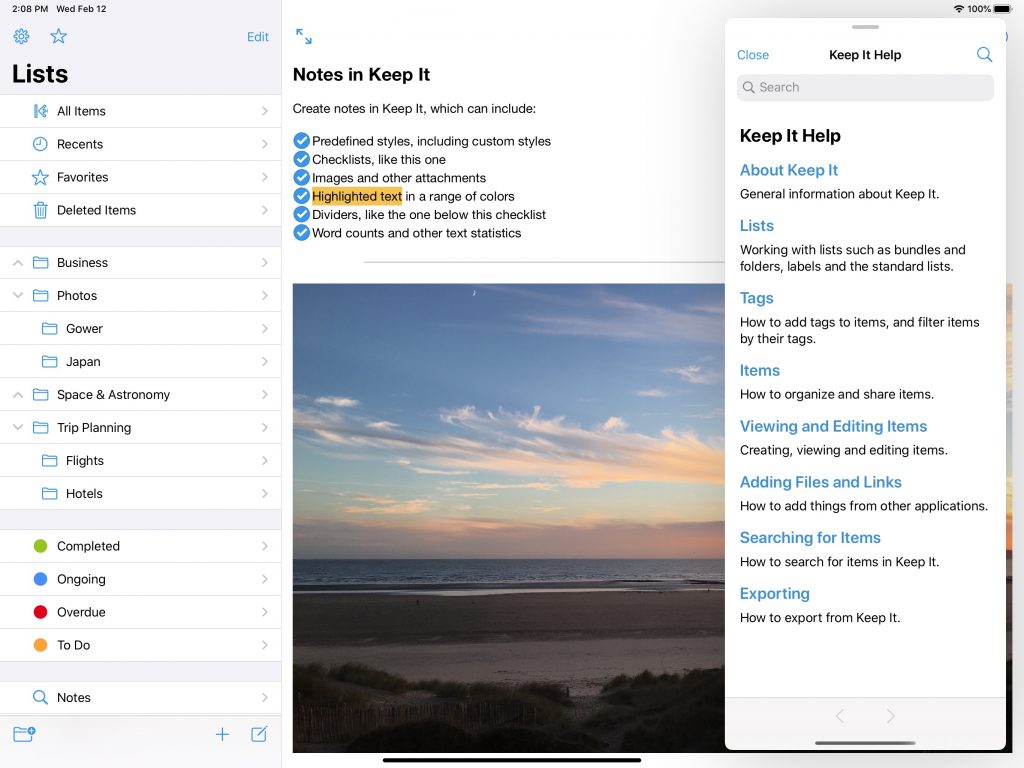Open the Lists help topic link
The height and width of the screenshot is (768, 1024).
[756, 226]
